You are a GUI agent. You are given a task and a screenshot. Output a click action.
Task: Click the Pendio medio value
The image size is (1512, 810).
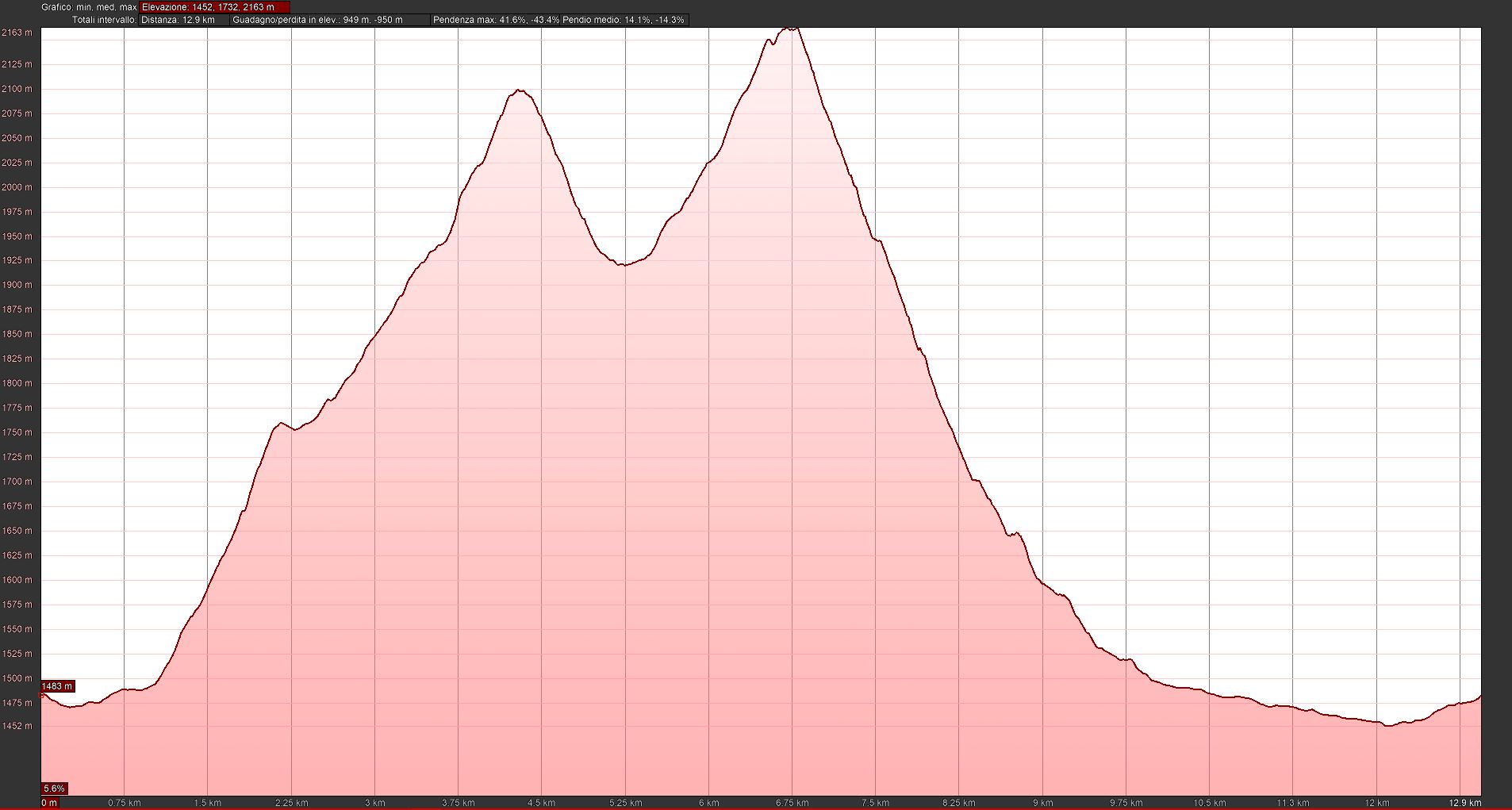[x=624, y=20]
